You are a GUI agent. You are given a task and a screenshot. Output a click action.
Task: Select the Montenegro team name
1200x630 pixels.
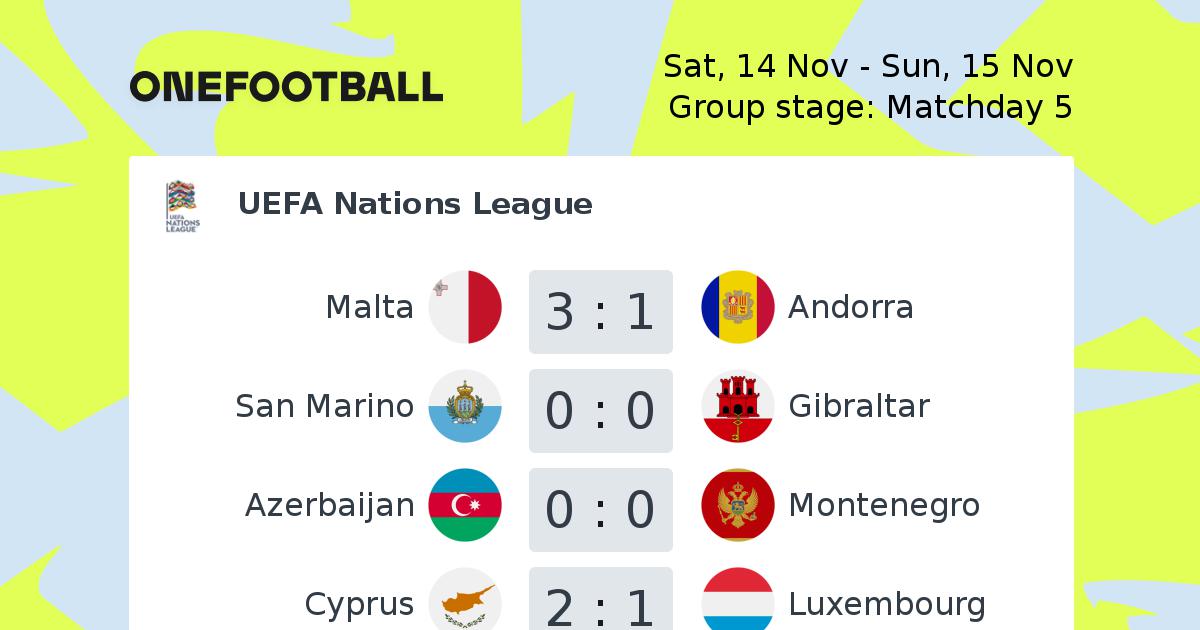pyautogui.click(x=884, y=506)
